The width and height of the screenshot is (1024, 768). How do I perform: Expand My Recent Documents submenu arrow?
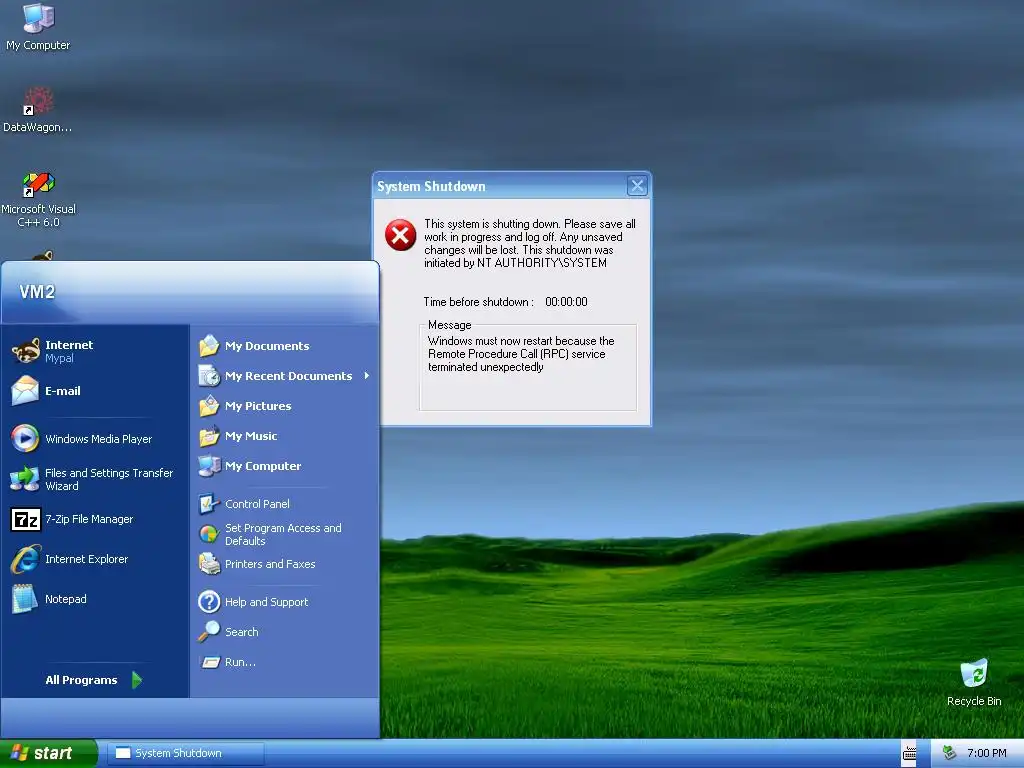(x=366, y=376)
